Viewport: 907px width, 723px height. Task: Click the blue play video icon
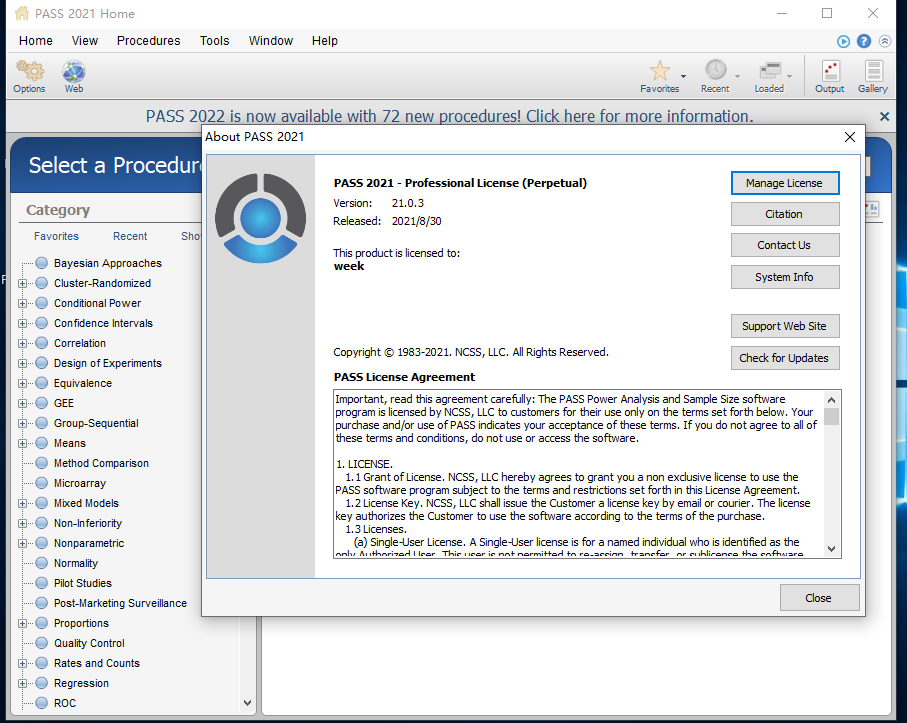point(843,41)
